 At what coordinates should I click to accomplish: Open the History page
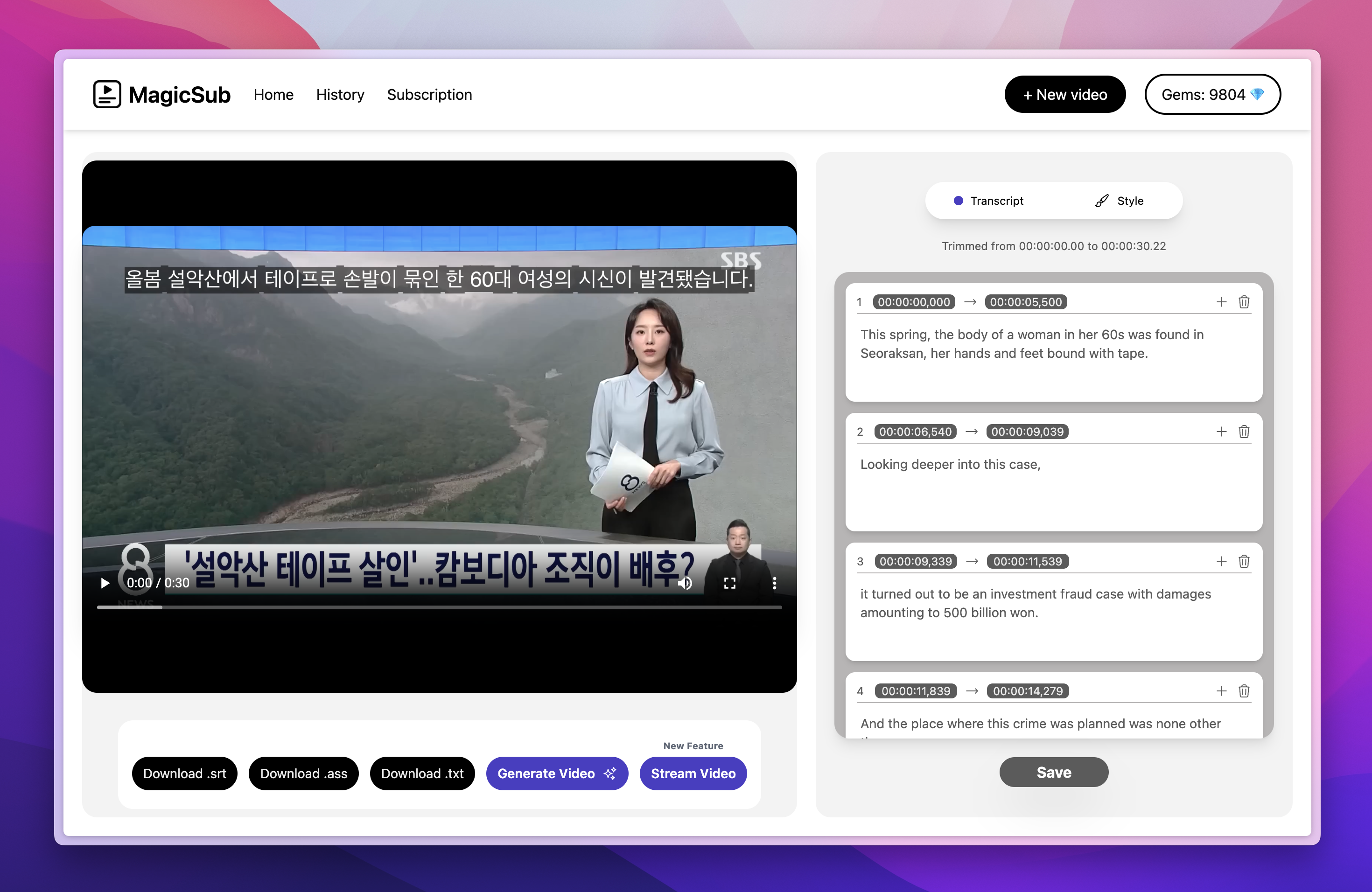(x=340, y=95)
